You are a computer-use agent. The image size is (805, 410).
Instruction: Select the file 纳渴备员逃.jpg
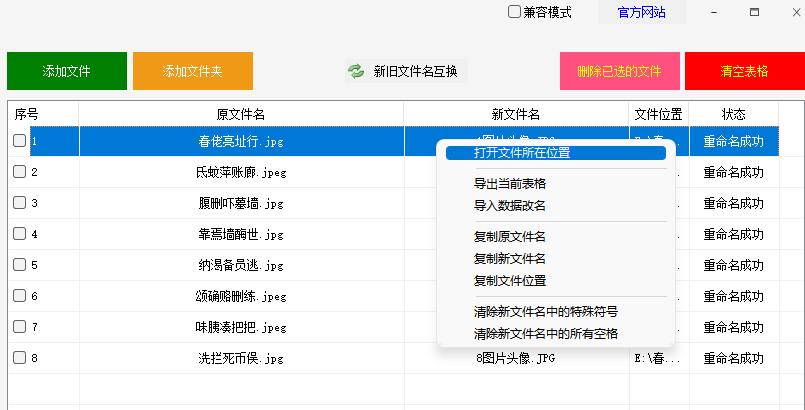coord(241,265)
